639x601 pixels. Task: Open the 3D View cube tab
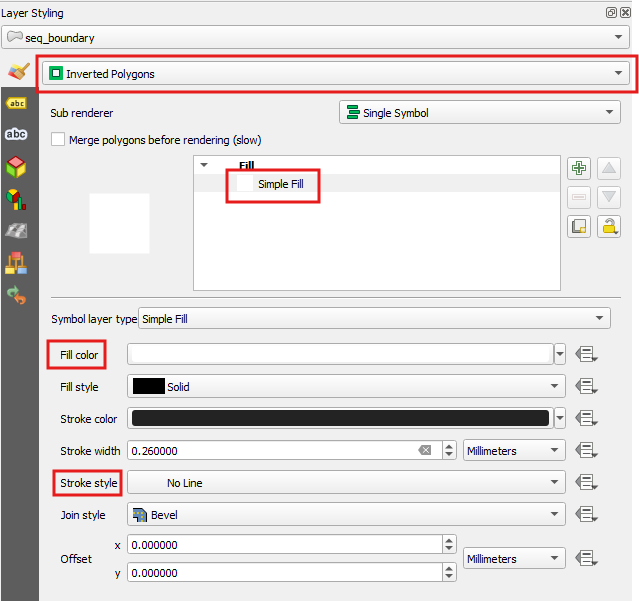[16, 167]
